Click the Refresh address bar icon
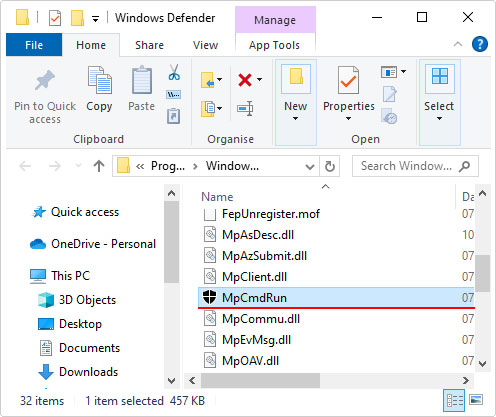The width and height of the screenshot is (496, 417). (330, 166)
